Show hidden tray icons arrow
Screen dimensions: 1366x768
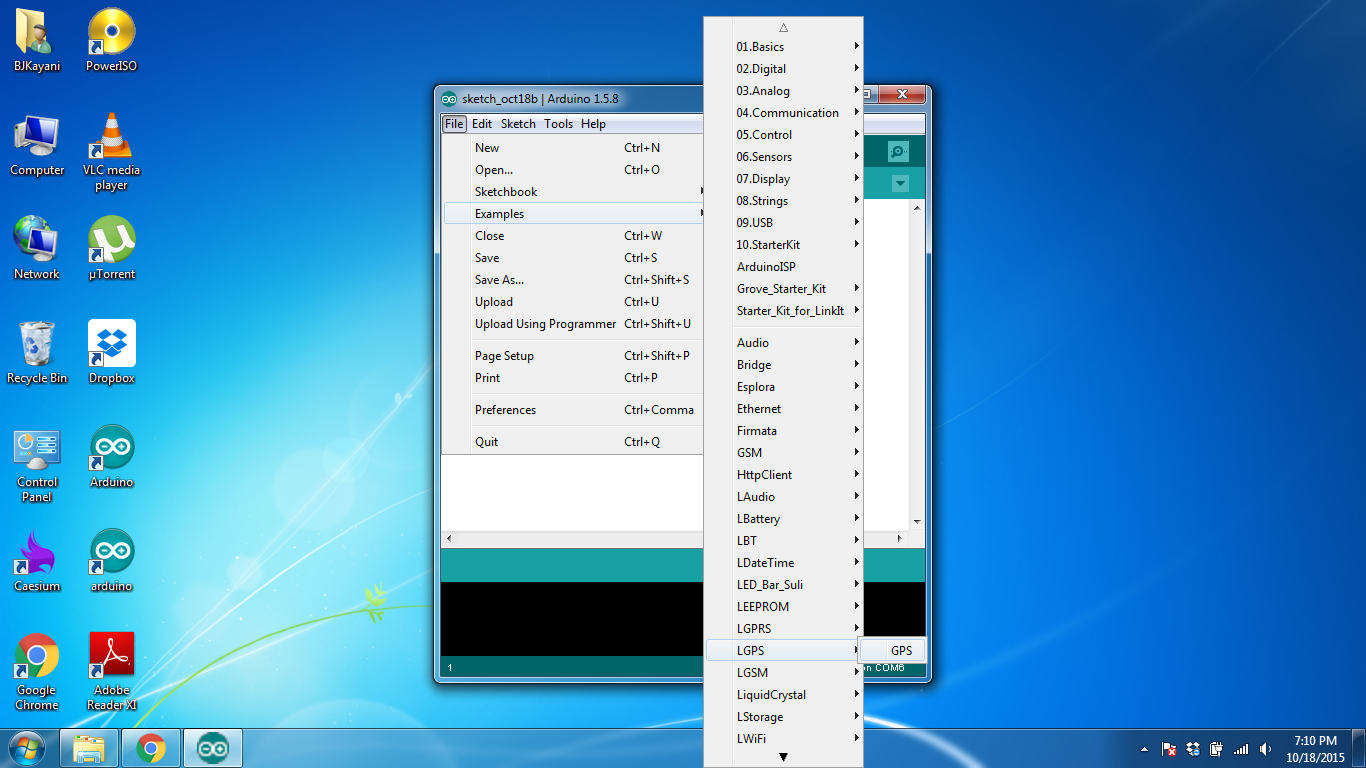pos(1144,749)
